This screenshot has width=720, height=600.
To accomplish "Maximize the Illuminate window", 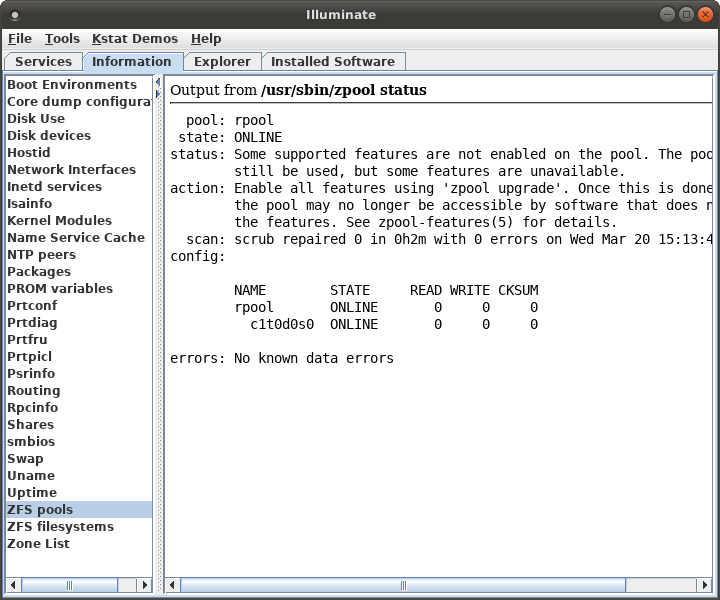I will tap(686, 14).
